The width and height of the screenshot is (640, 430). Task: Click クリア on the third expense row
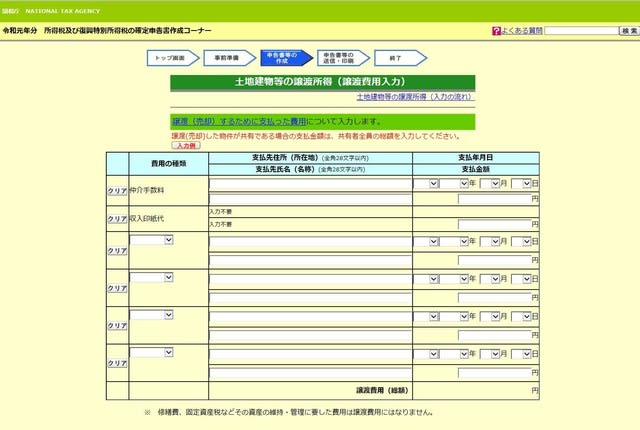click(x=117, y=250)
